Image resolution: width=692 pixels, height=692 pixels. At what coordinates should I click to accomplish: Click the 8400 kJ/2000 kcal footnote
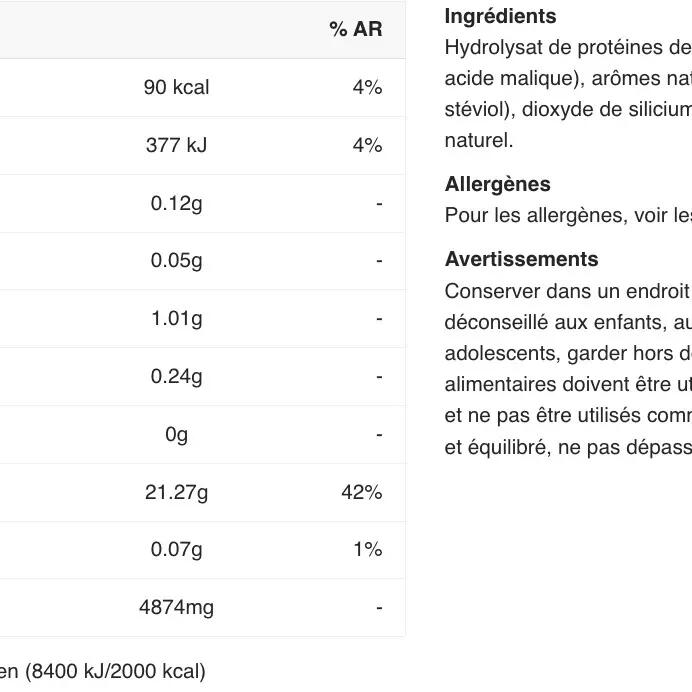(116, 671)
